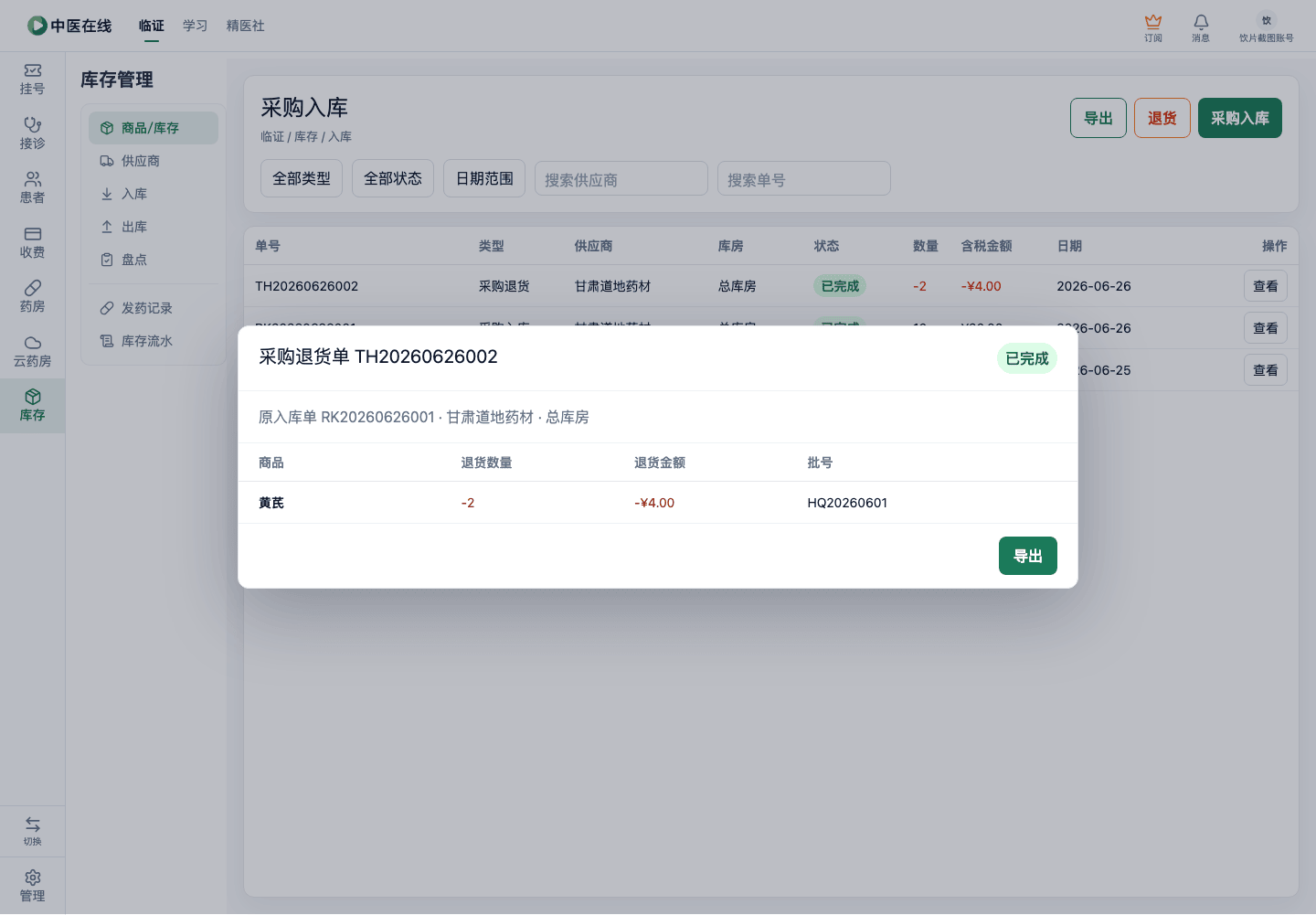Click the 单号 column header
Viewport: 1316px width, 915px height.
268,246
